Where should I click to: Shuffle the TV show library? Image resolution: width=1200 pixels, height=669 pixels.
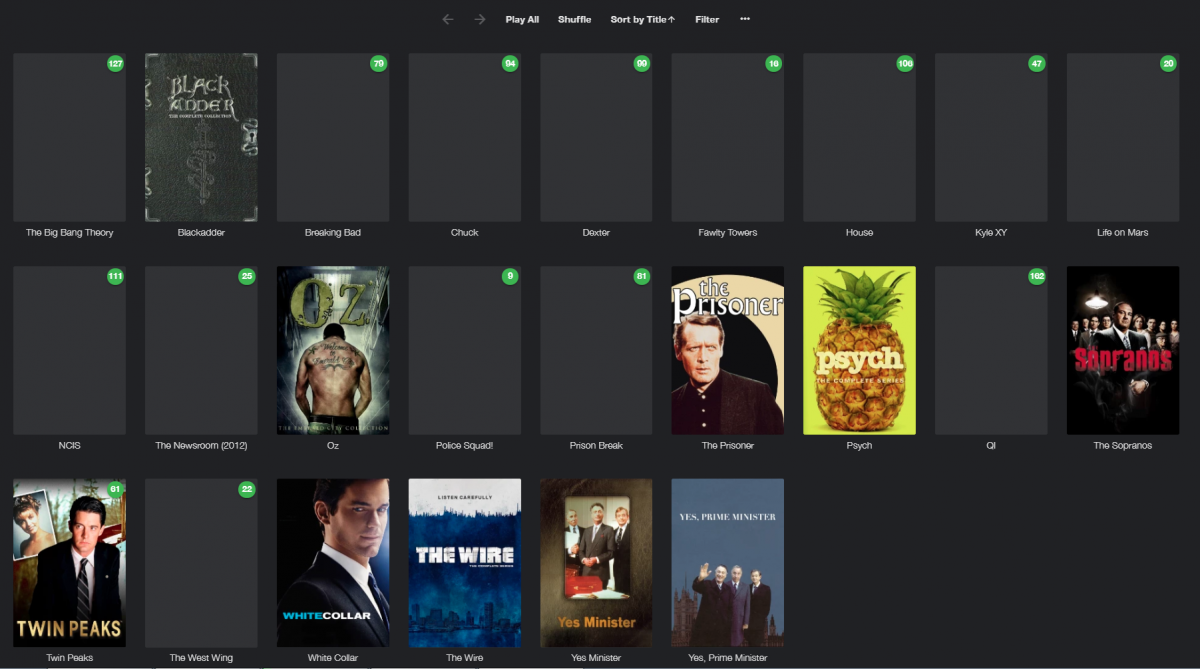574,19
